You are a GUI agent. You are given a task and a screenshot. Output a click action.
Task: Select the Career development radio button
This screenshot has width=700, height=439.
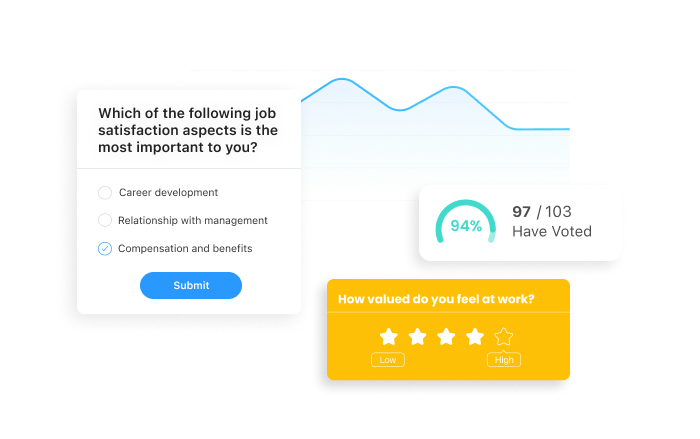coord(105,192)
